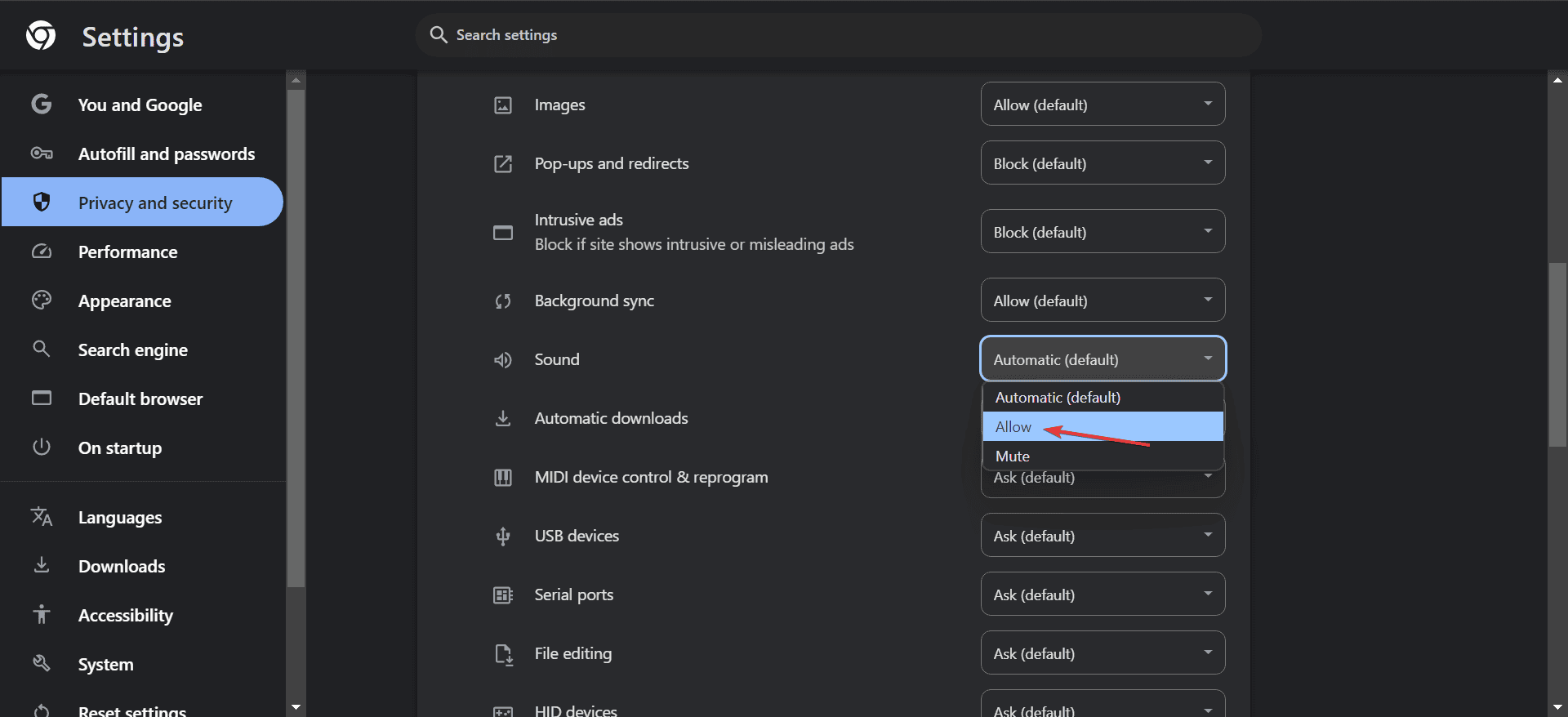The image size is (1568, 717).
Task: Click the Serial ports icon
Action: click(x=503, y=595)
